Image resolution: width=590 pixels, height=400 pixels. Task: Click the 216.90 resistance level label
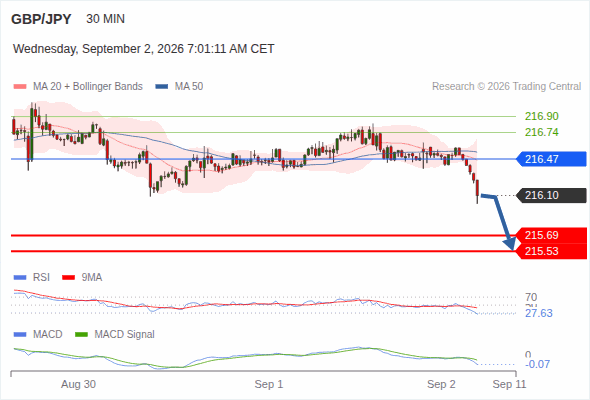click(x=542, y=116)
